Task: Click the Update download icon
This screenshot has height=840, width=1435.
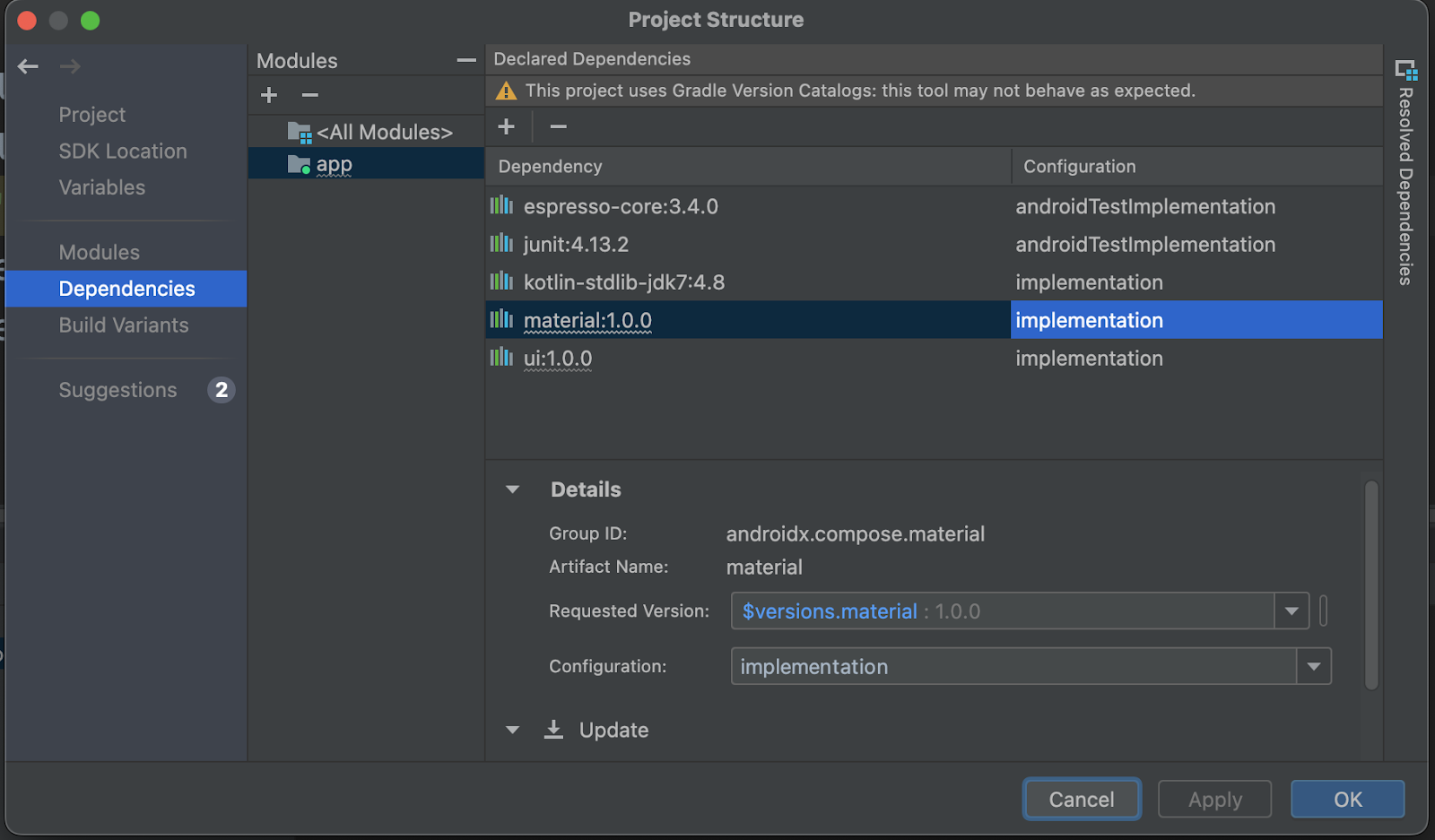Action: point(553,729)
